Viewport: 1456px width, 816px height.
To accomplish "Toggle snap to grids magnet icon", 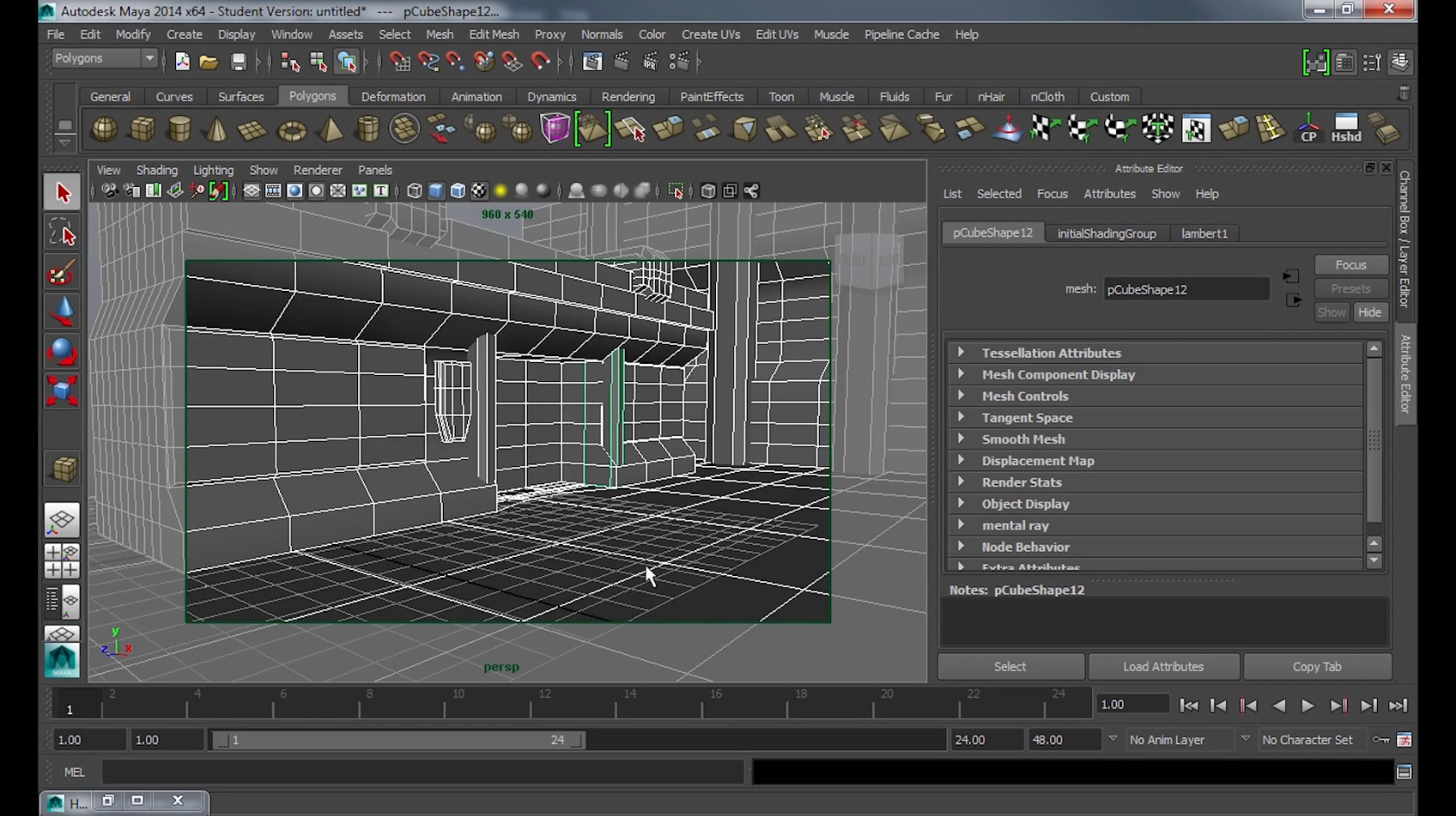I will [x=400, y=62].
